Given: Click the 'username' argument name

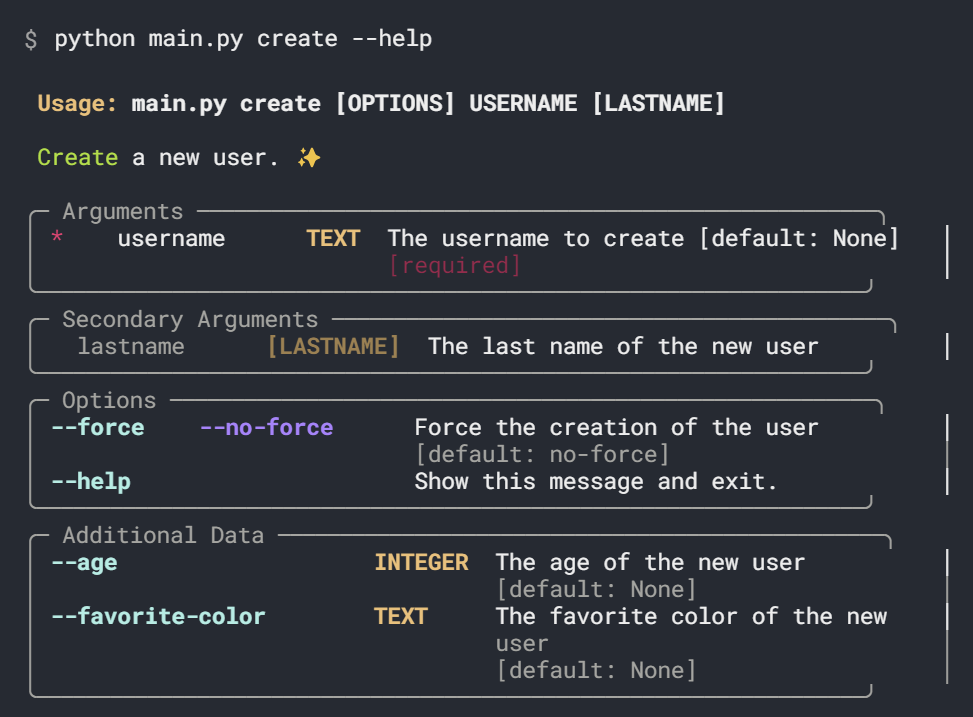Looking at the screenshot, I should (171, 239).
